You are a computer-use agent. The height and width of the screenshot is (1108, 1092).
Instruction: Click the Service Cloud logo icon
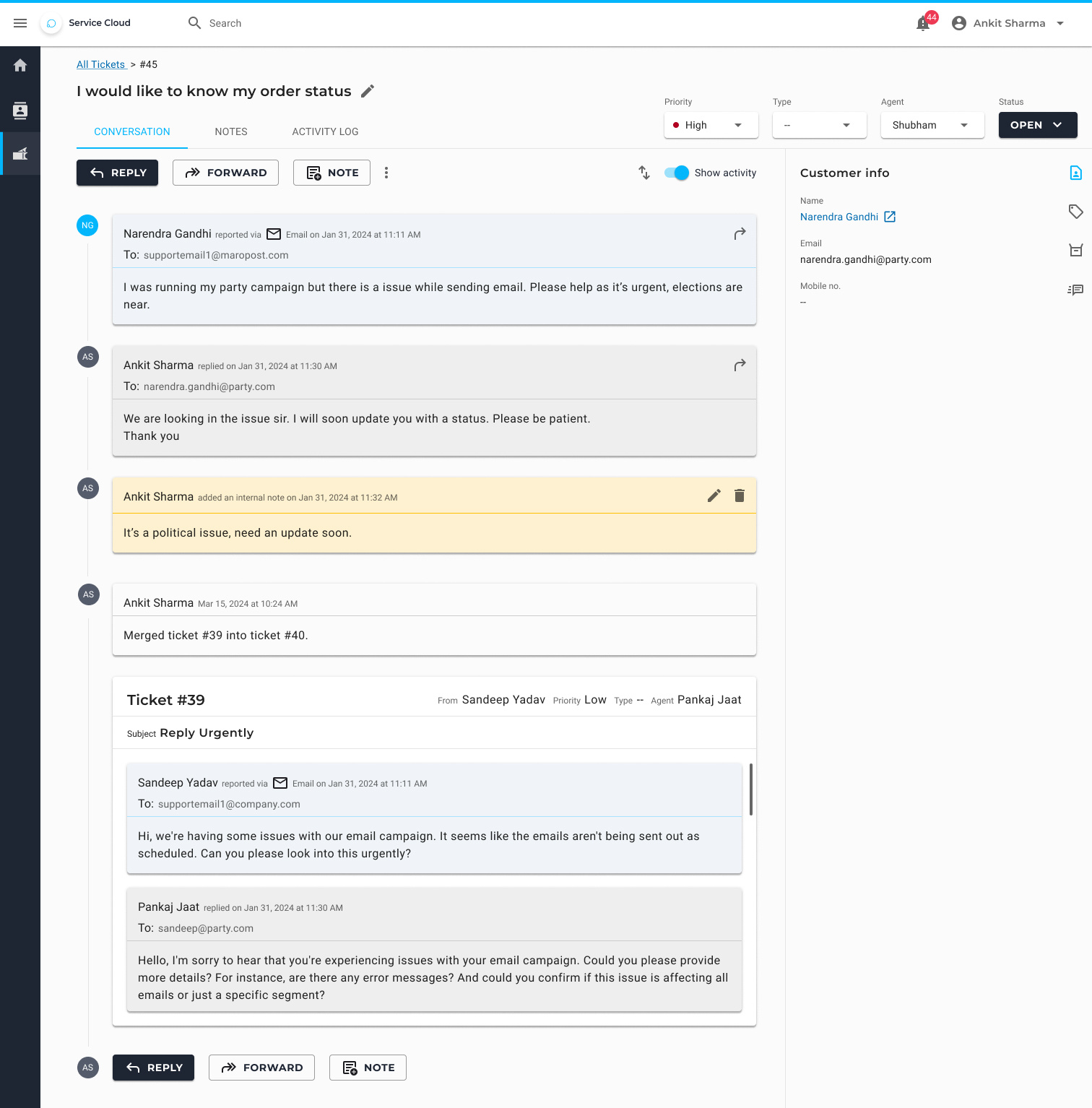51,23
